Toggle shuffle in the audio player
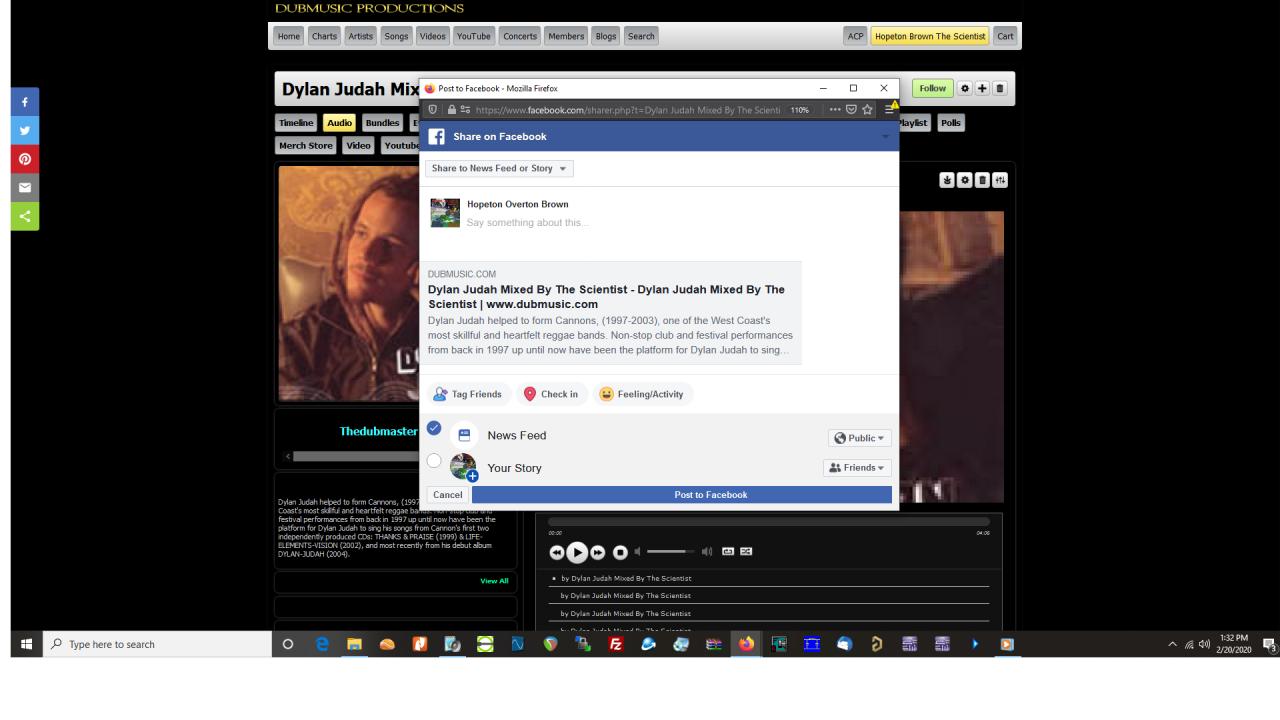Viewport: 1280px width, 720px height. point(745,551)
